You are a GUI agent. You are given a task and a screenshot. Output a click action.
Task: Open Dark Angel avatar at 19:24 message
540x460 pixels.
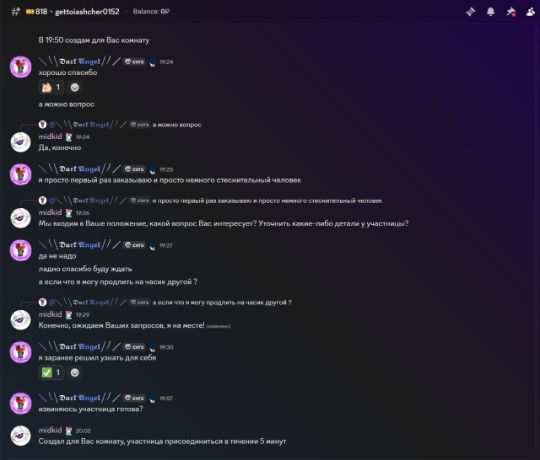[x=21, y=67]
